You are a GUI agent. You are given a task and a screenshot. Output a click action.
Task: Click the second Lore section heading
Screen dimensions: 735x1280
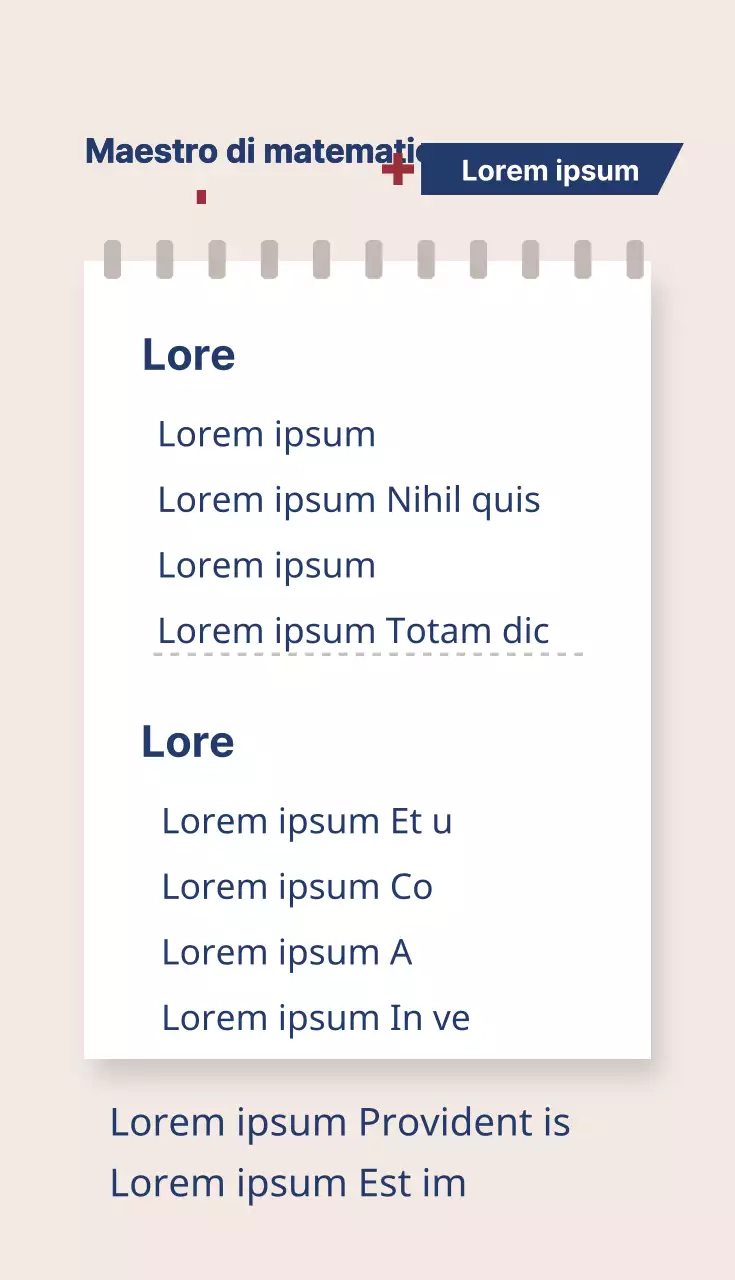coord(188,742)
